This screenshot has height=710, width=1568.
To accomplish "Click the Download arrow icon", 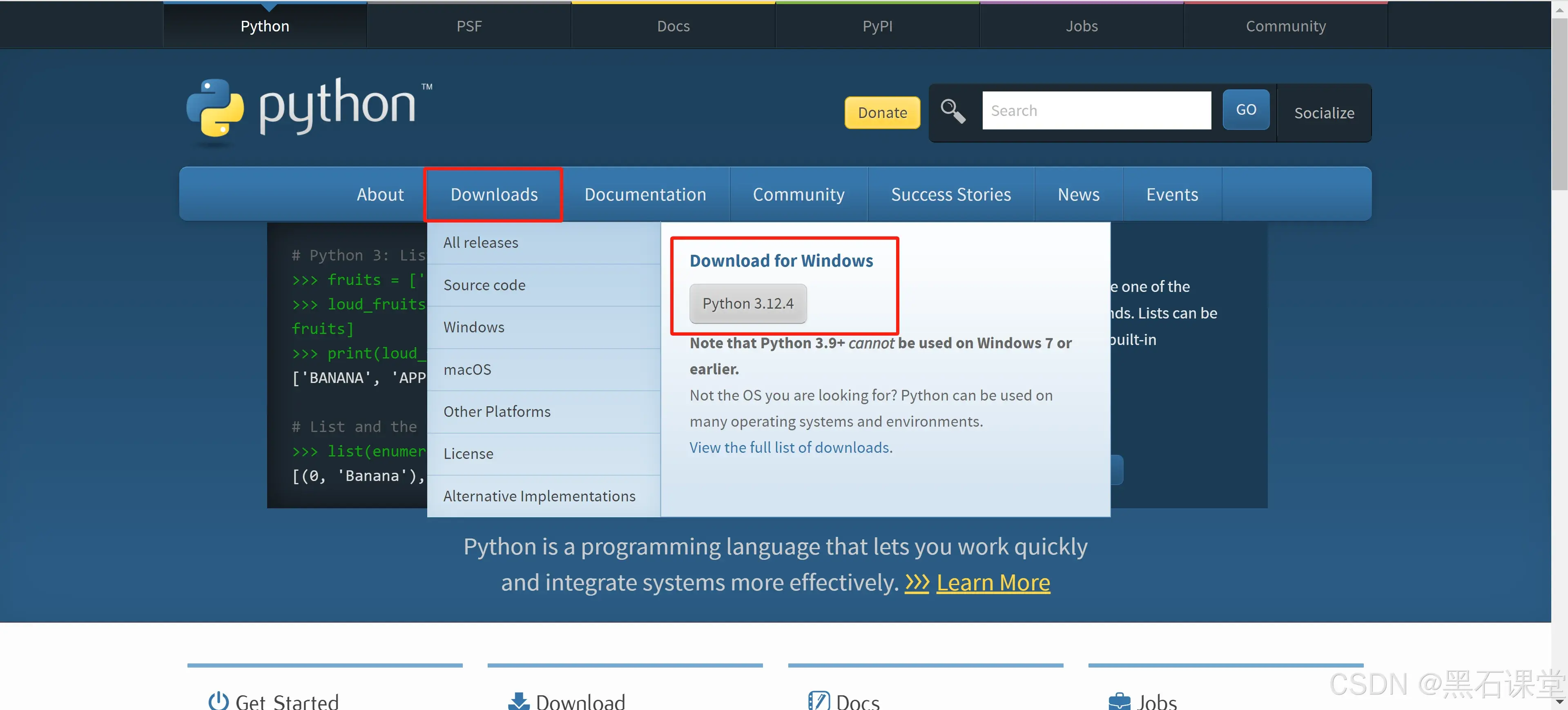I will [519, 701].
